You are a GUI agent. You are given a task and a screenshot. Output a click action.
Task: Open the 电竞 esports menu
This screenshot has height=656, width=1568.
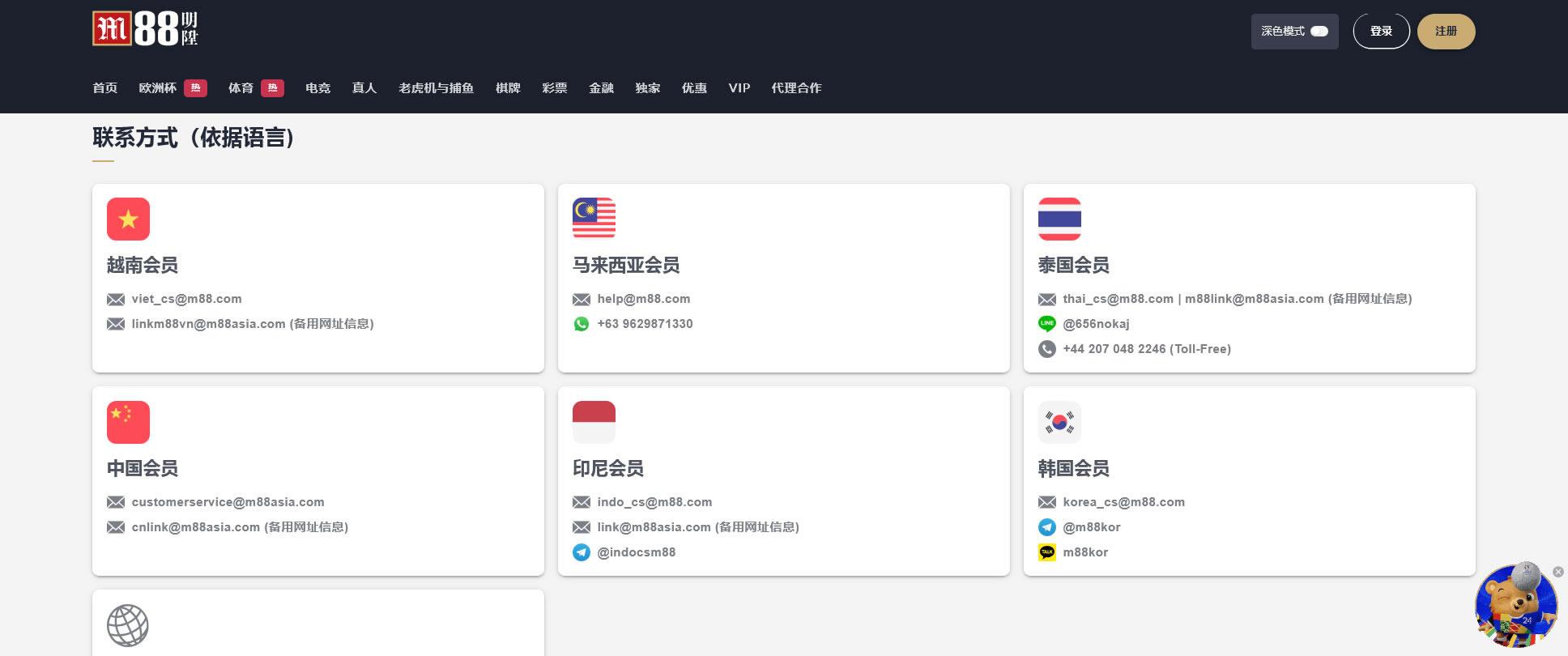pyautogui.click(x=318, y=88)
